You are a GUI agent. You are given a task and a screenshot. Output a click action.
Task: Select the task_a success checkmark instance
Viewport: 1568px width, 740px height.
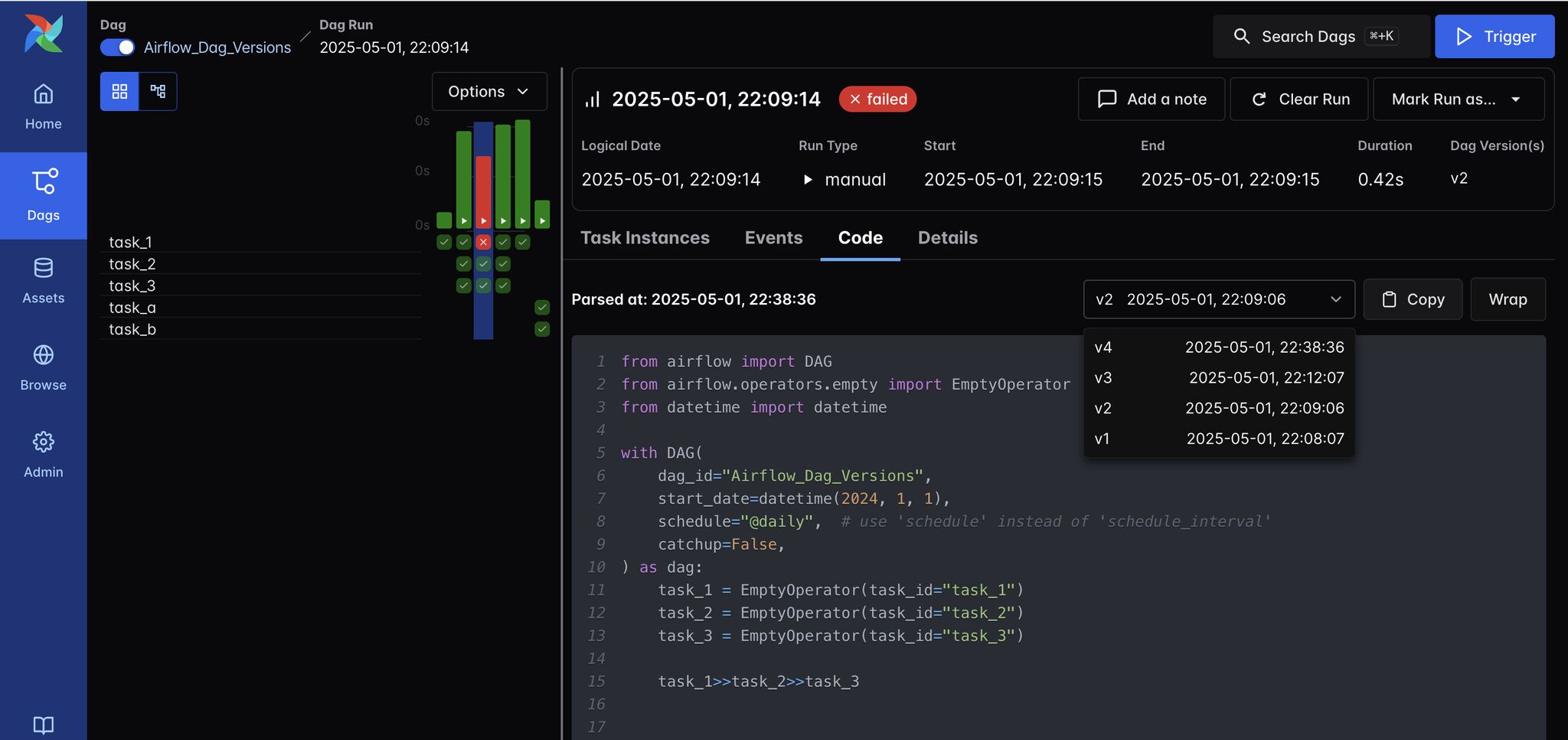click(542, 308)
